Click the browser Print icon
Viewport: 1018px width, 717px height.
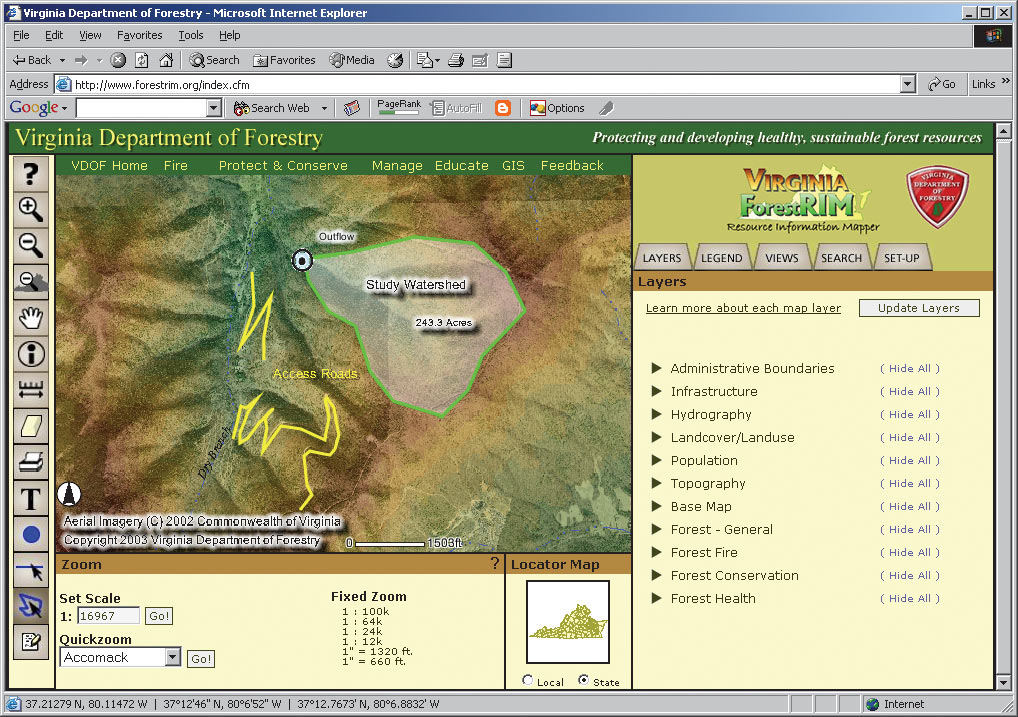click(x=456, y=60)
